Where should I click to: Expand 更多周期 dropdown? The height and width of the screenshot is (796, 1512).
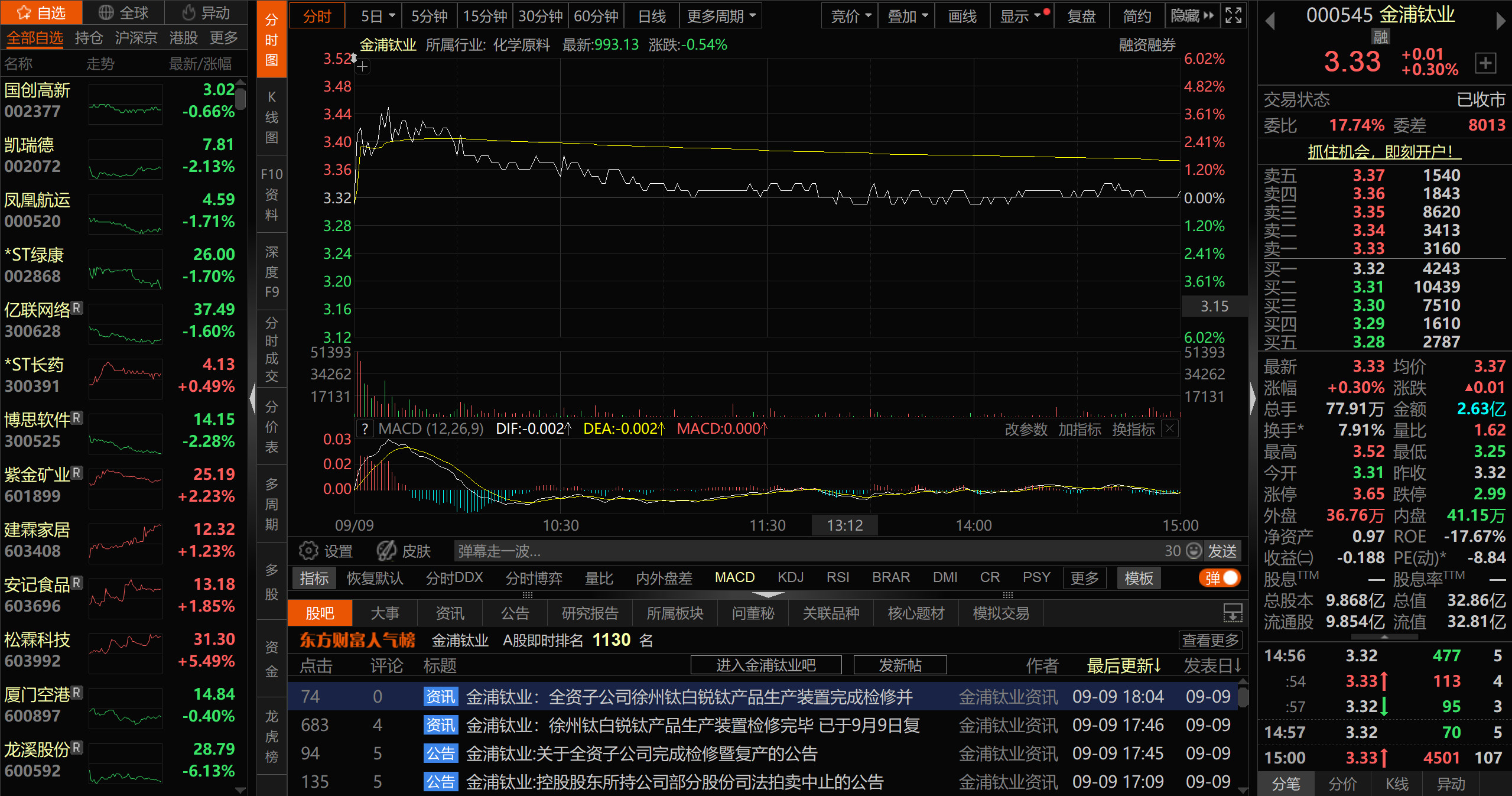coord(721,16)
